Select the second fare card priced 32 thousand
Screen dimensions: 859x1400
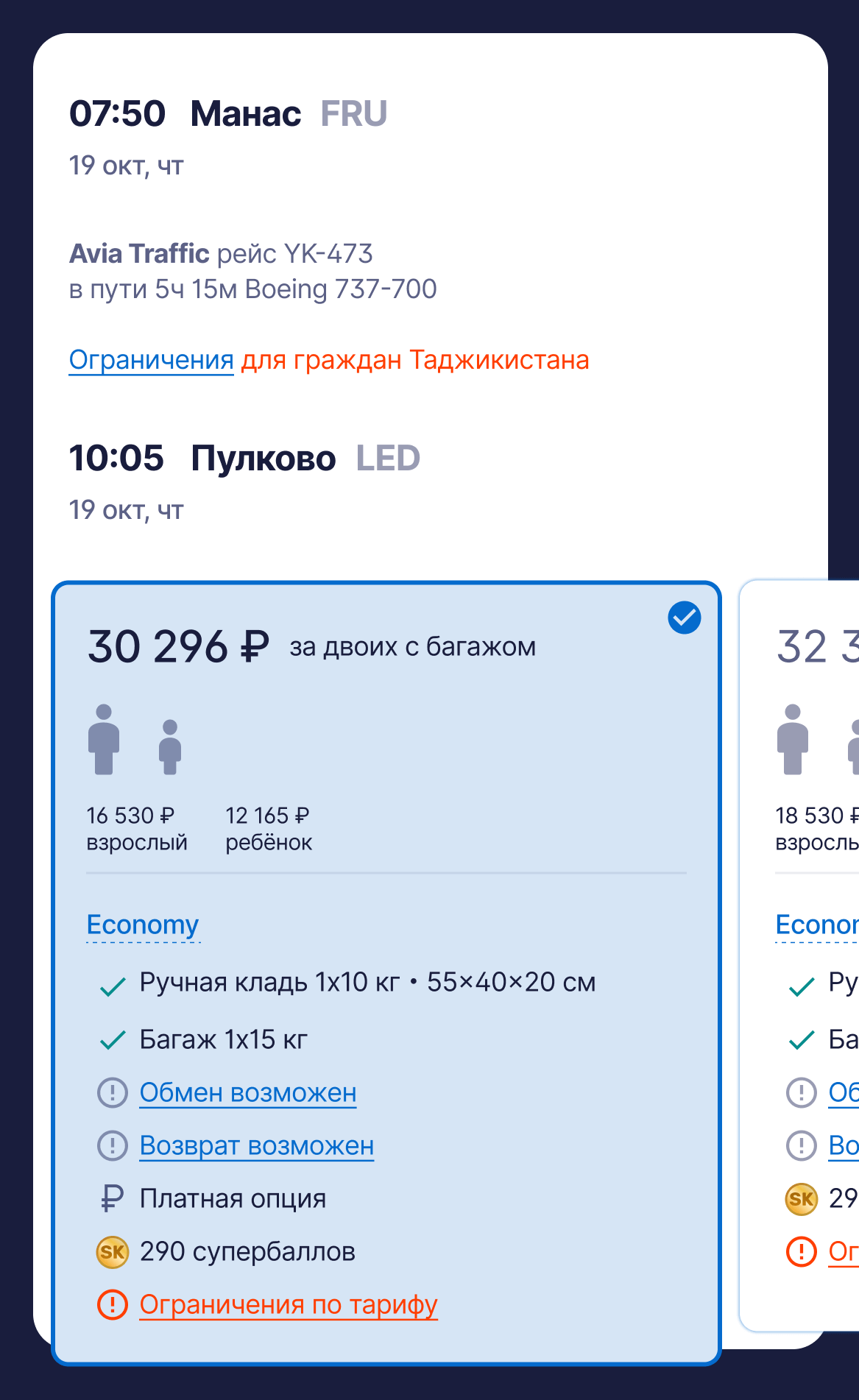tap(800, 955)
